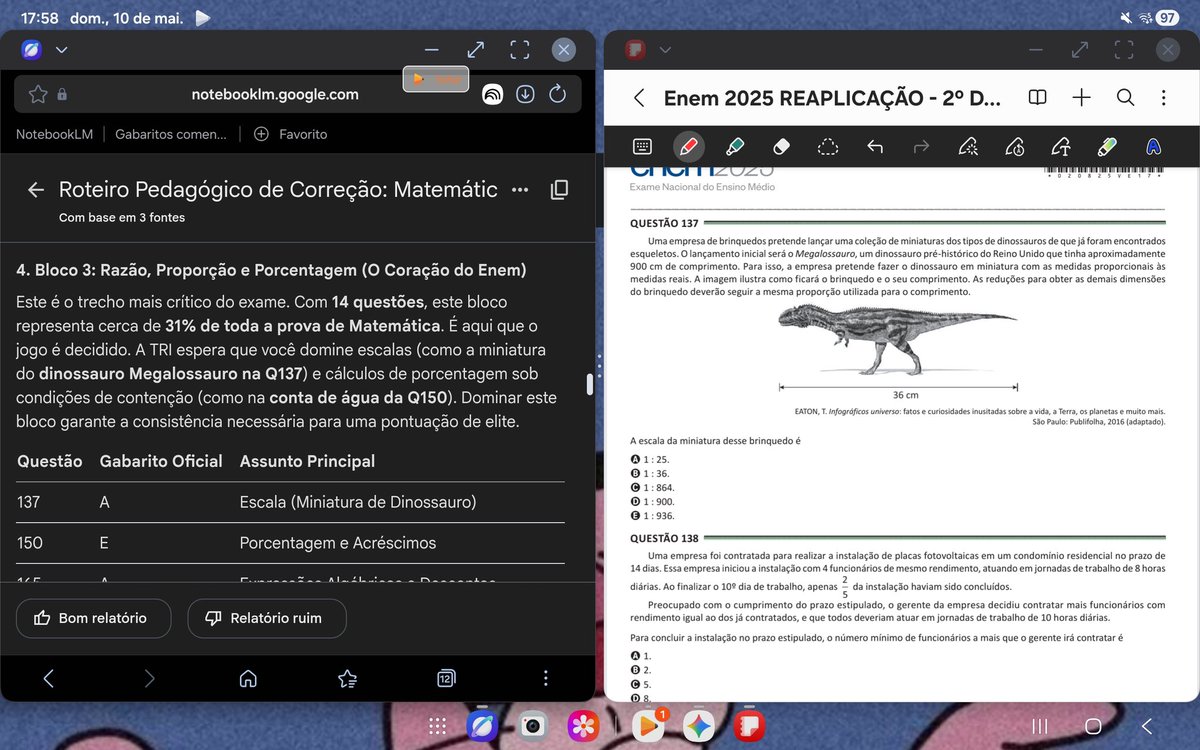Select the lasso selection tool

827,147
